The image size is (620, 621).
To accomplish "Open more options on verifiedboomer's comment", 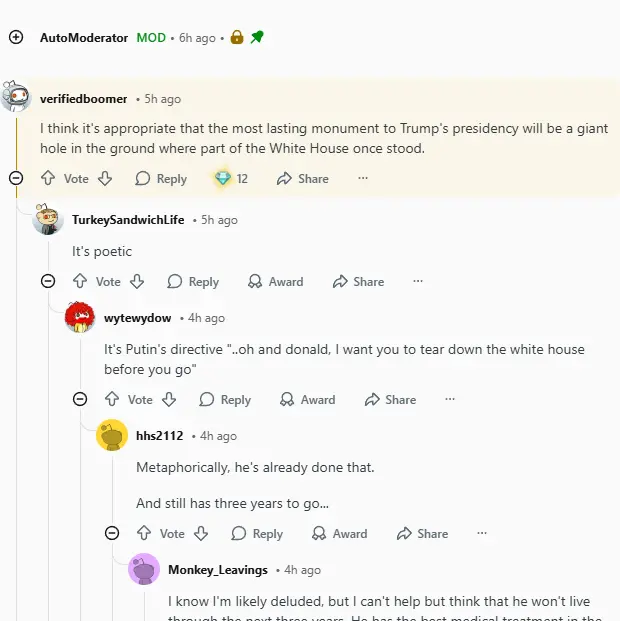I will [363, 179].
